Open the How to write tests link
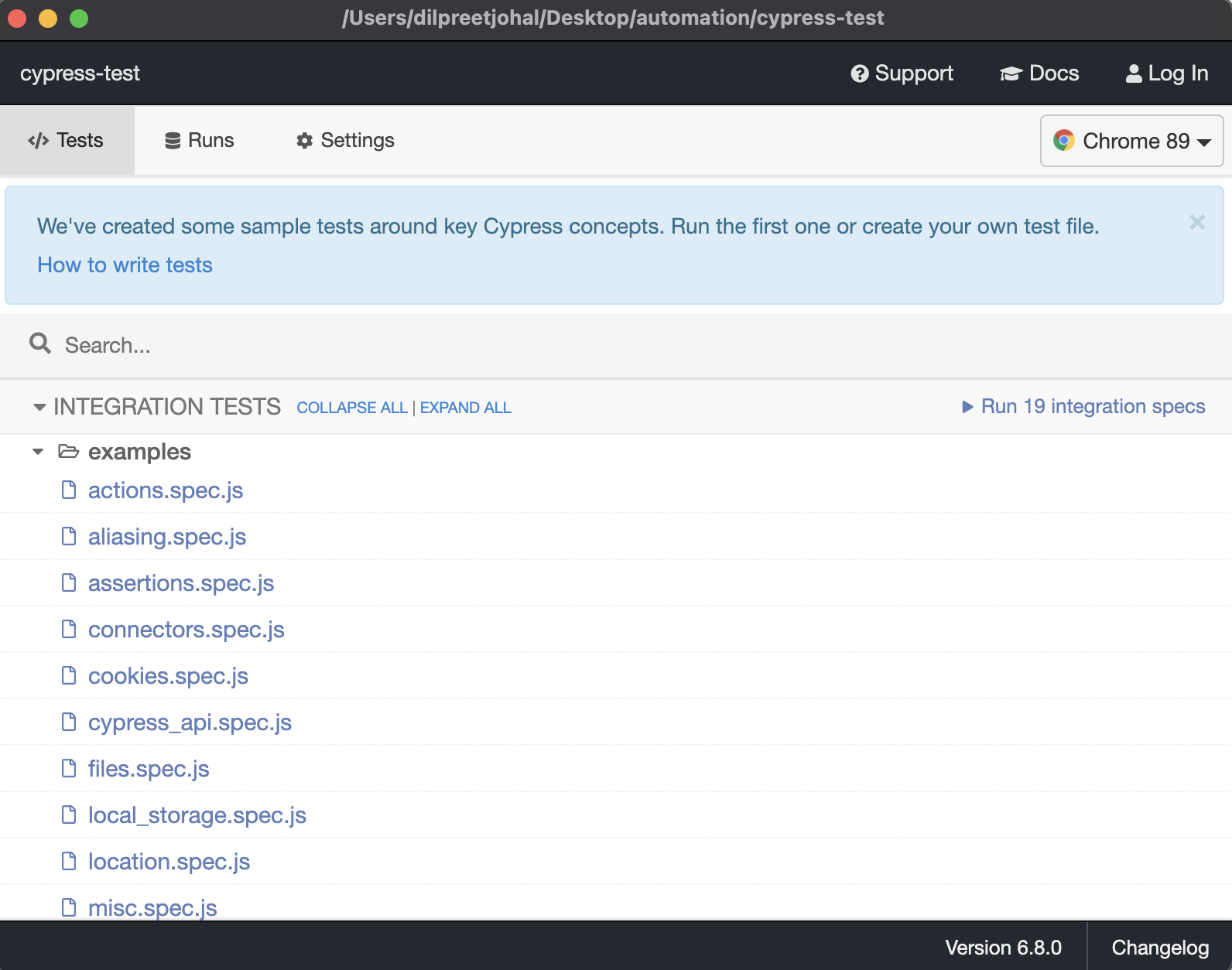The height and width of the screenshot is (970, 1232). pyautogui.click(x=125, y=265)
